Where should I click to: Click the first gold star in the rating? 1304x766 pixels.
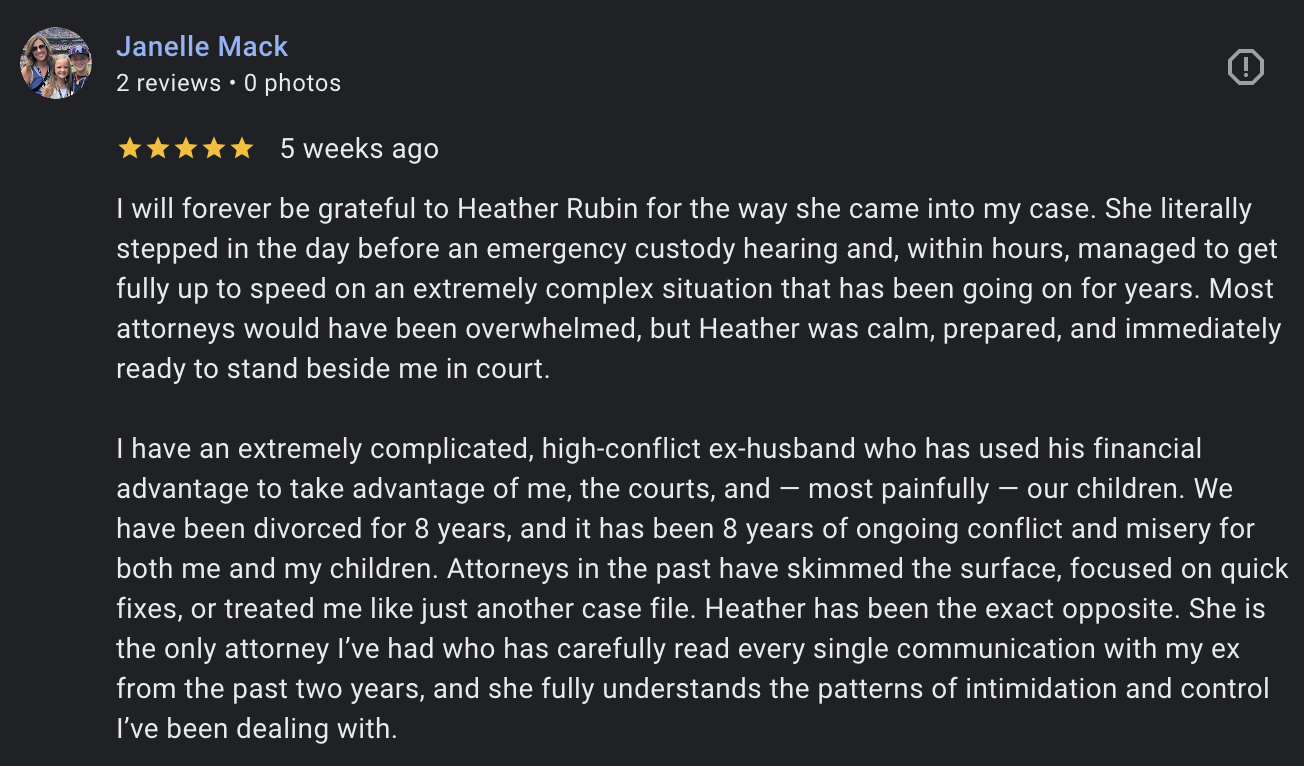(x=129, y=149)
